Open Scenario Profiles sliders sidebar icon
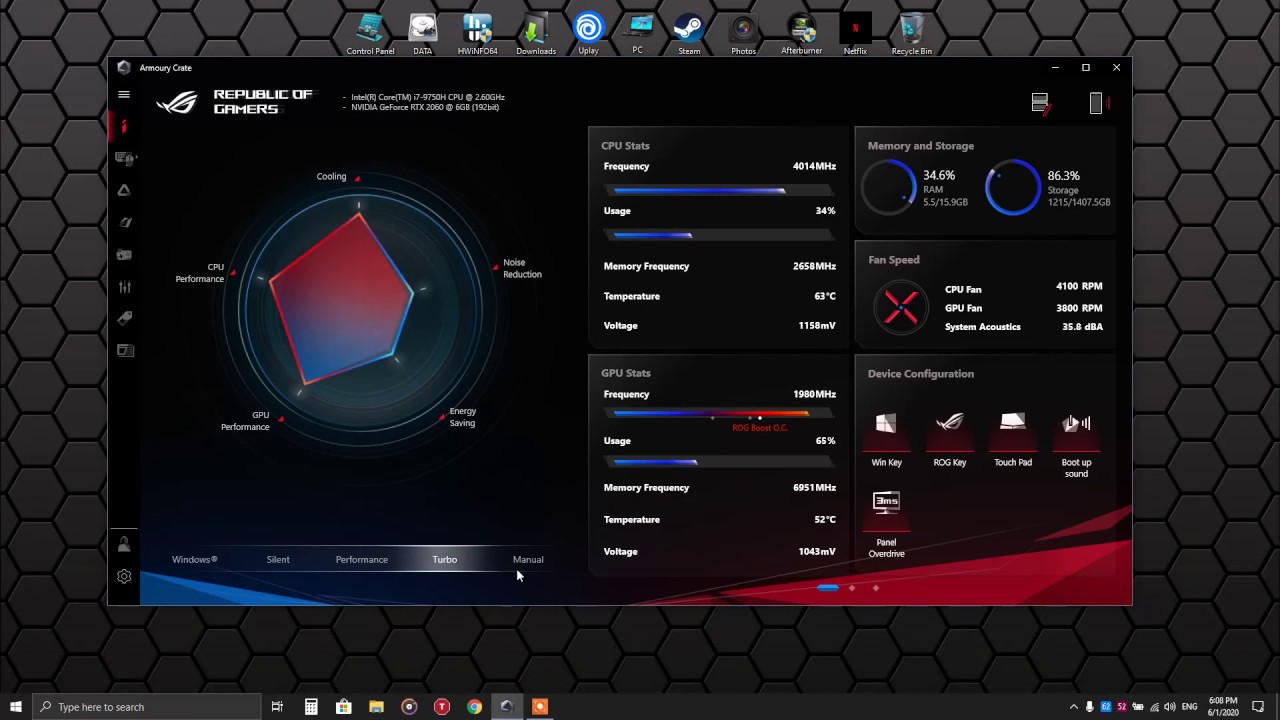The height and width of the screenshot is (720, 1280). pos(124,287)
